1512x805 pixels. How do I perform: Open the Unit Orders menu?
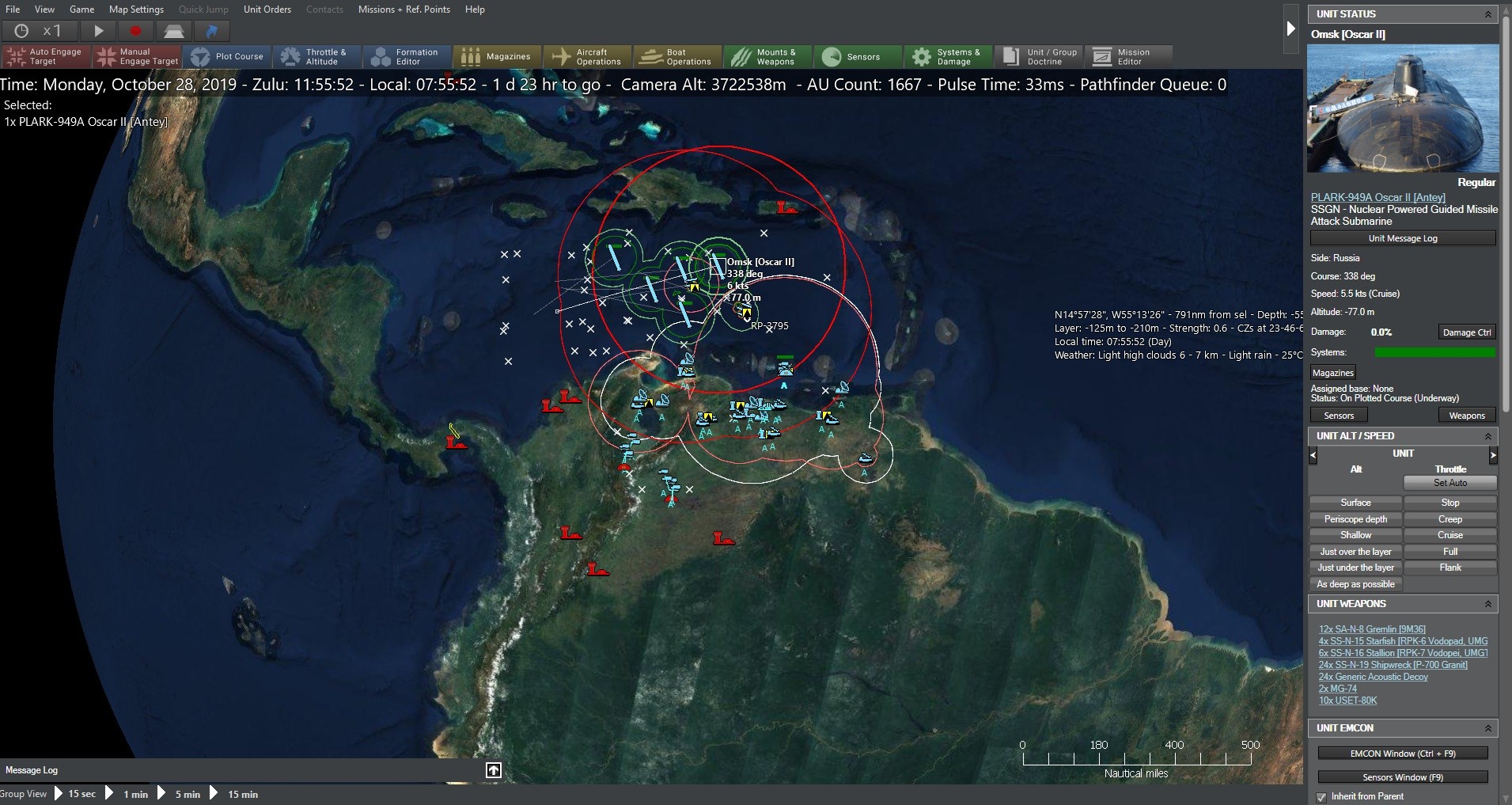[267, 9]
